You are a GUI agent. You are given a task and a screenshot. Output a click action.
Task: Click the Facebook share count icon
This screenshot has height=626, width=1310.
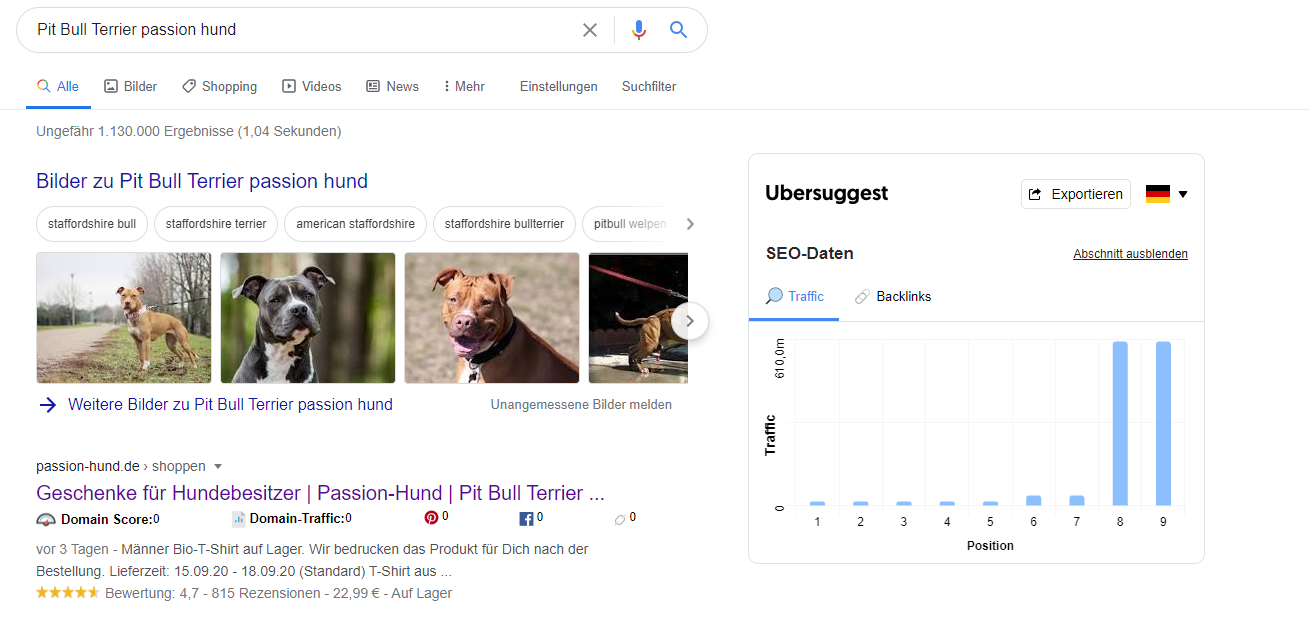(x=526, y=518)
